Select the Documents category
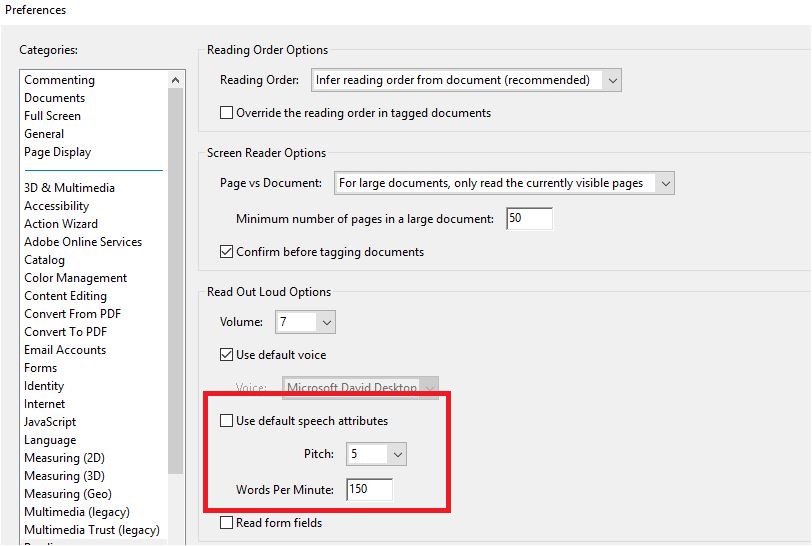This screenshot has width=812, height=546. (54, 98)
